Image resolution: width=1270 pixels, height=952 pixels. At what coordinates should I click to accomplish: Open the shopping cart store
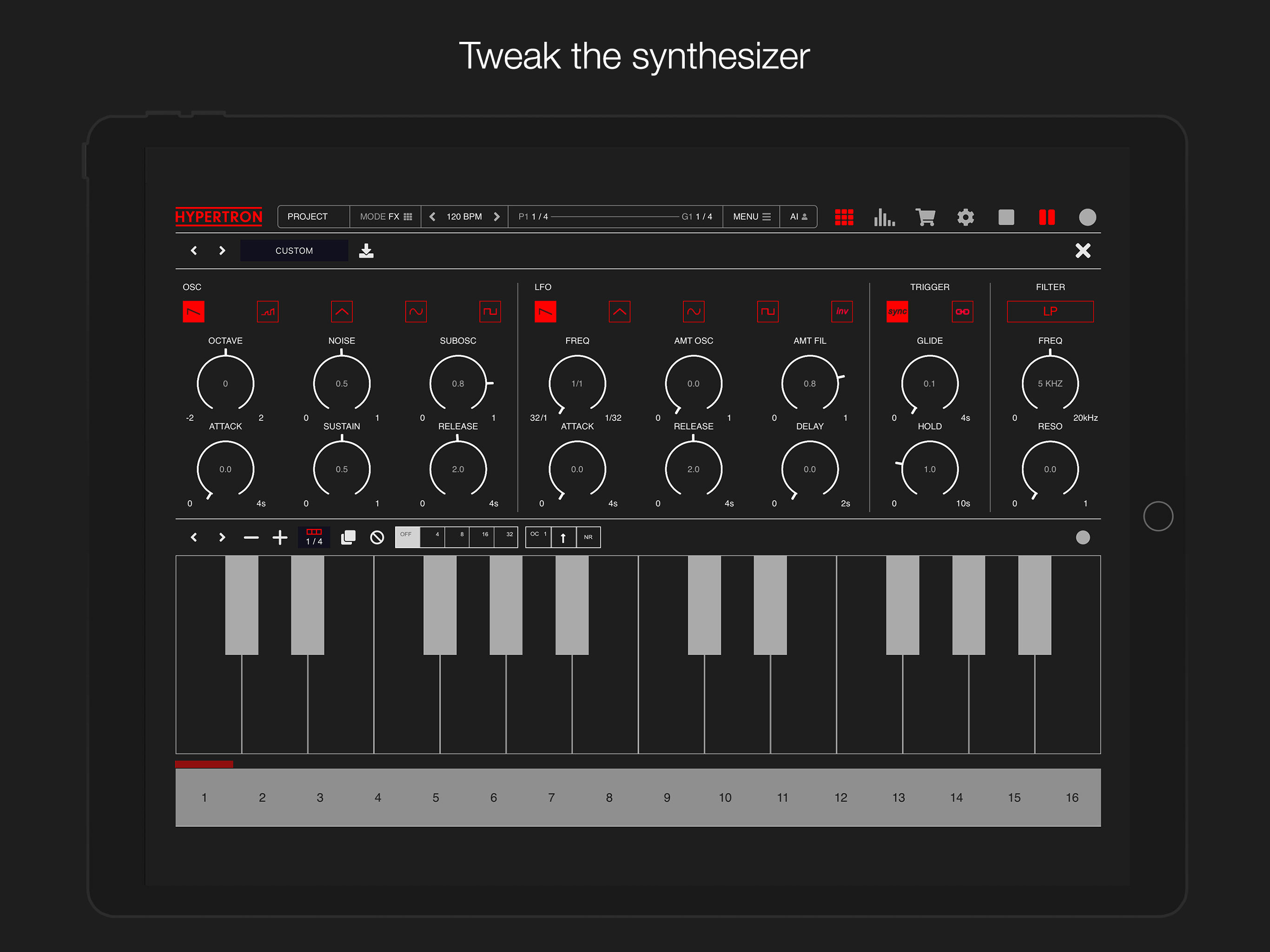click(x=925, y=217)
